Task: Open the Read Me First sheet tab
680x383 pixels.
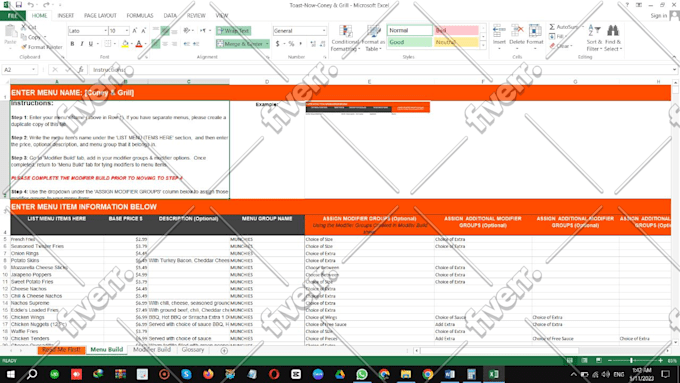Action: (x=61, y=350)
